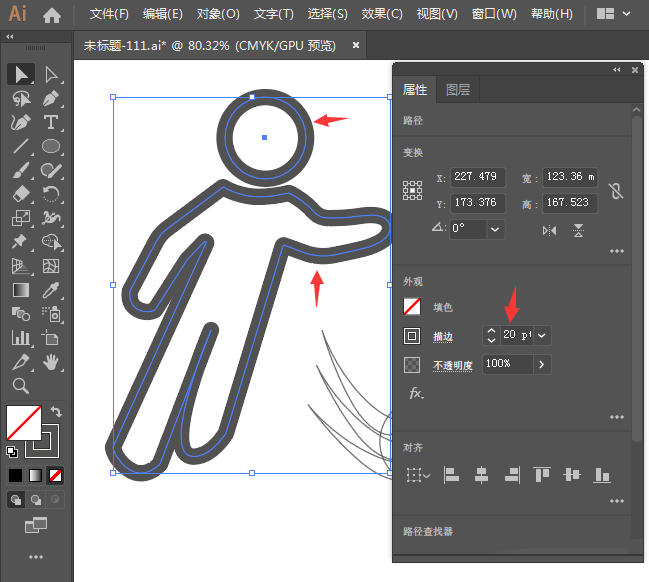
Task: Select the Symbol Sprayer tool
Action: pos(51,314)
